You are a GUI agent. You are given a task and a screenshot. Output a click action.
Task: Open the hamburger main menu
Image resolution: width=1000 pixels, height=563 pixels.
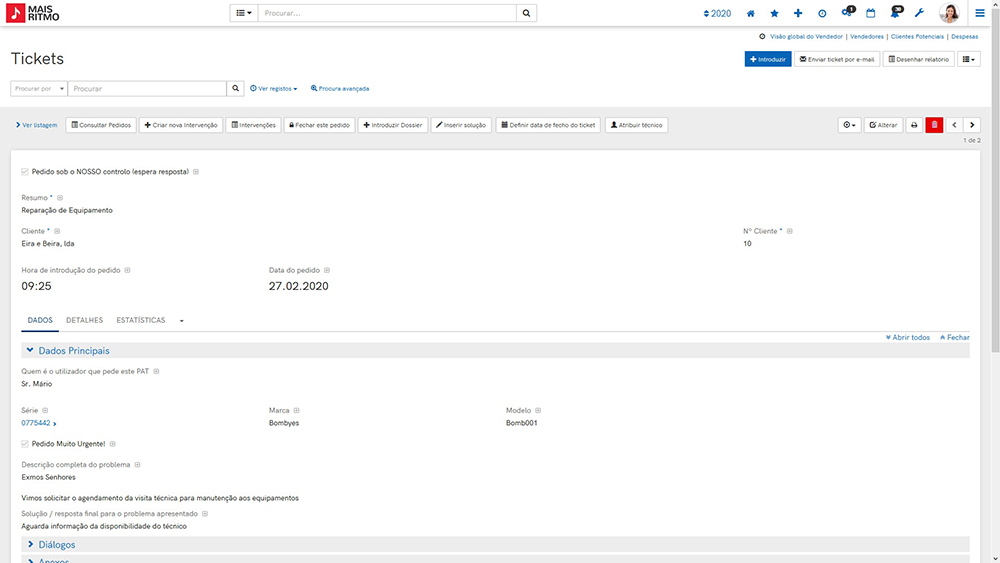coord(980,13)
